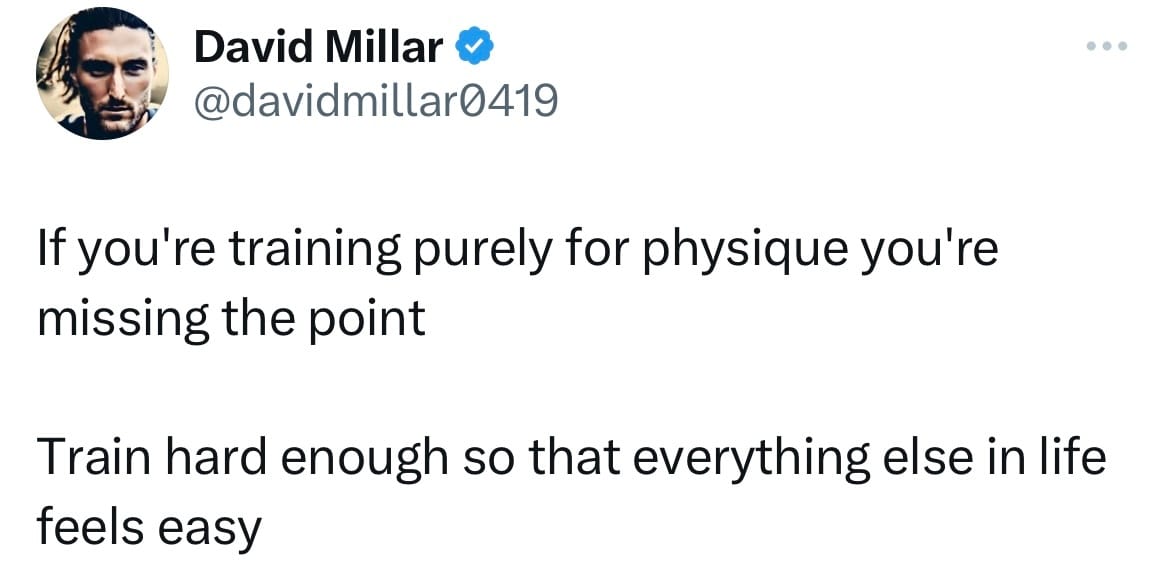Open David Millar's profile picture

(x=102, y=73)
